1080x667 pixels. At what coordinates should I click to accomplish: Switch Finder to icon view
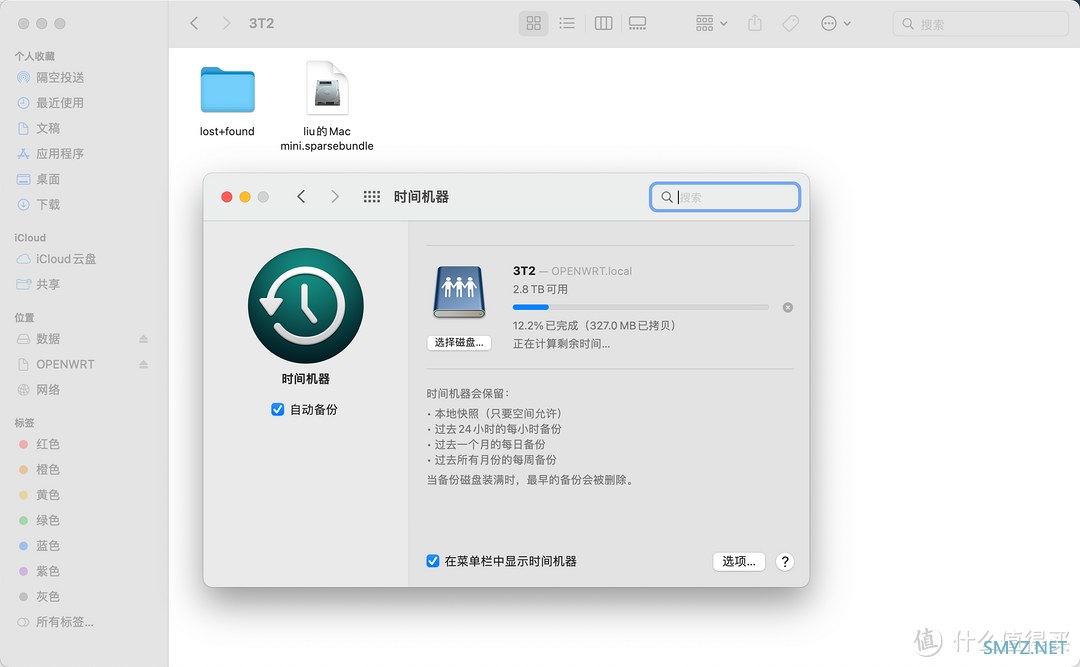coord(533,23)
